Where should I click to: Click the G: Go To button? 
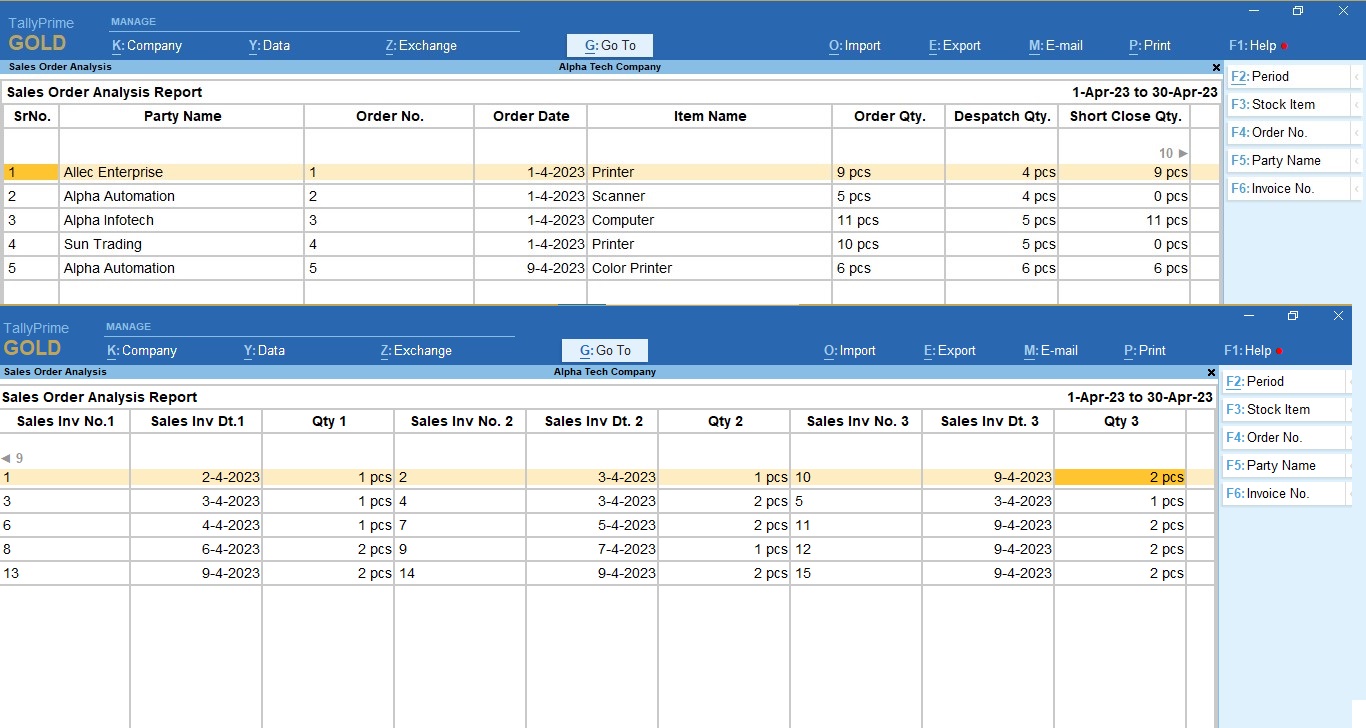[609, 45]
